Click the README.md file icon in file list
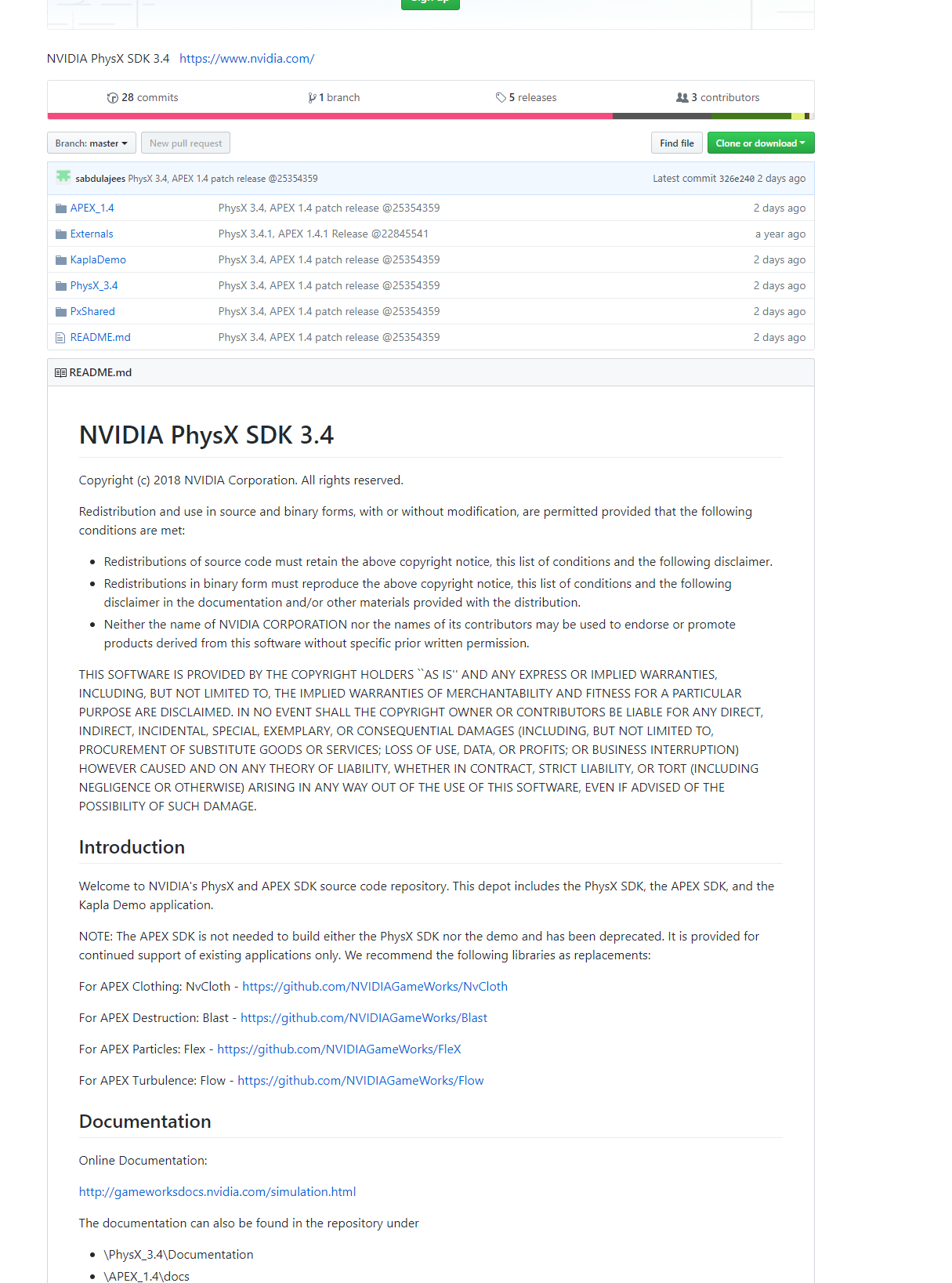This screenshot has width=952, height=1283. pyautogui.click(x=60, y=338)
